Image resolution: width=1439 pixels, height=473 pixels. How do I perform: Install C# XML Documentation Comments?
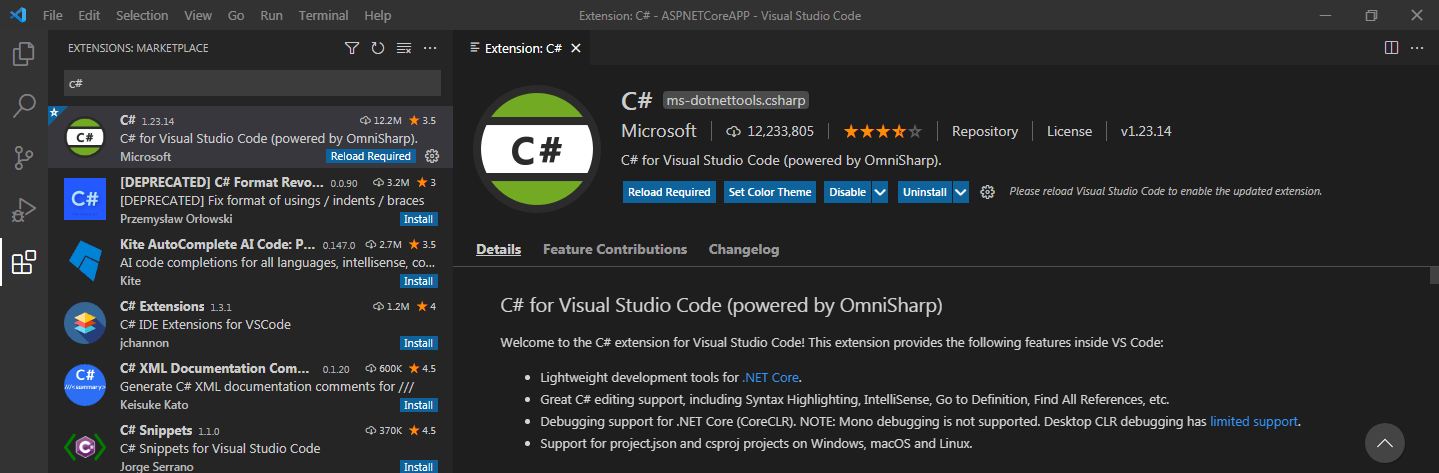[x=418, y=405]
